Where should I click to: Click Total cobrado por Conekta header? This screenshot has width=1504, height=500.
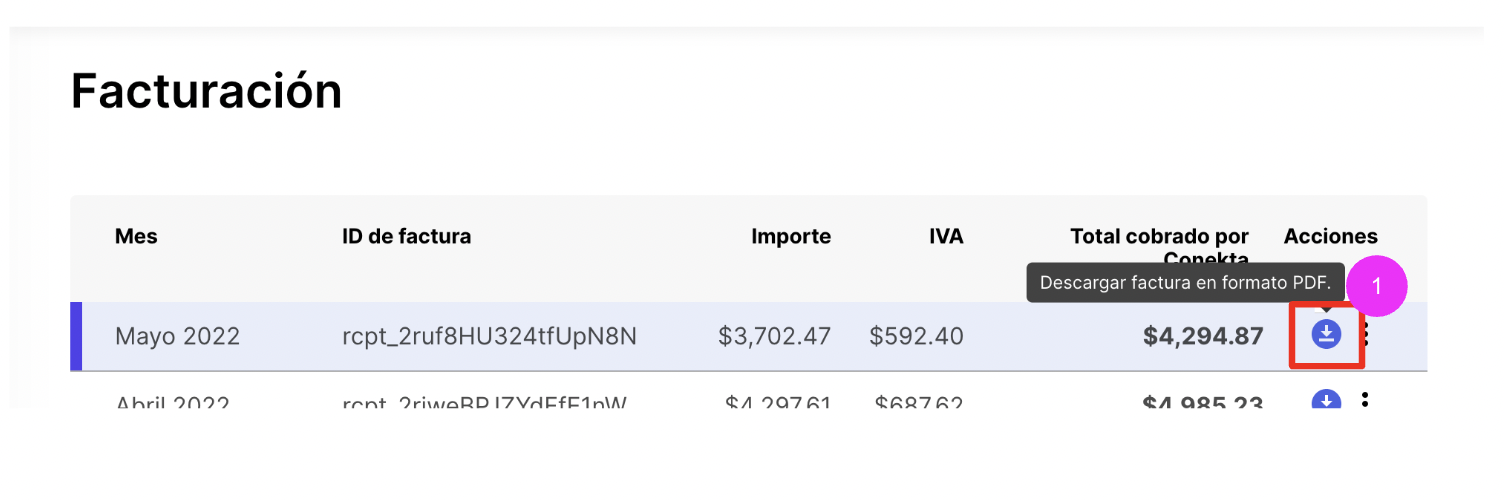tap(1159, 238)
